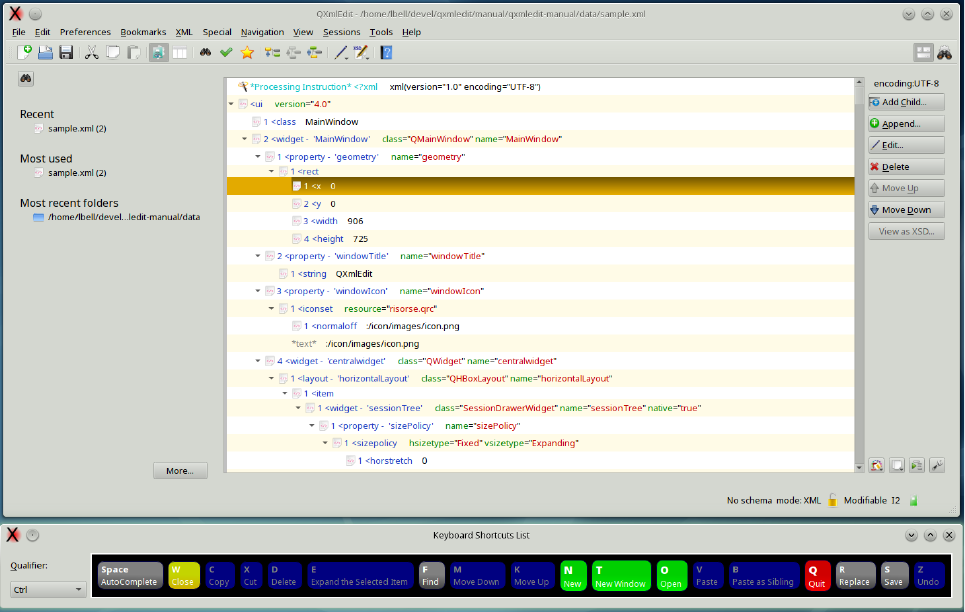
Task: Click the green checkmark validate icon
Action: coord(226,52)
